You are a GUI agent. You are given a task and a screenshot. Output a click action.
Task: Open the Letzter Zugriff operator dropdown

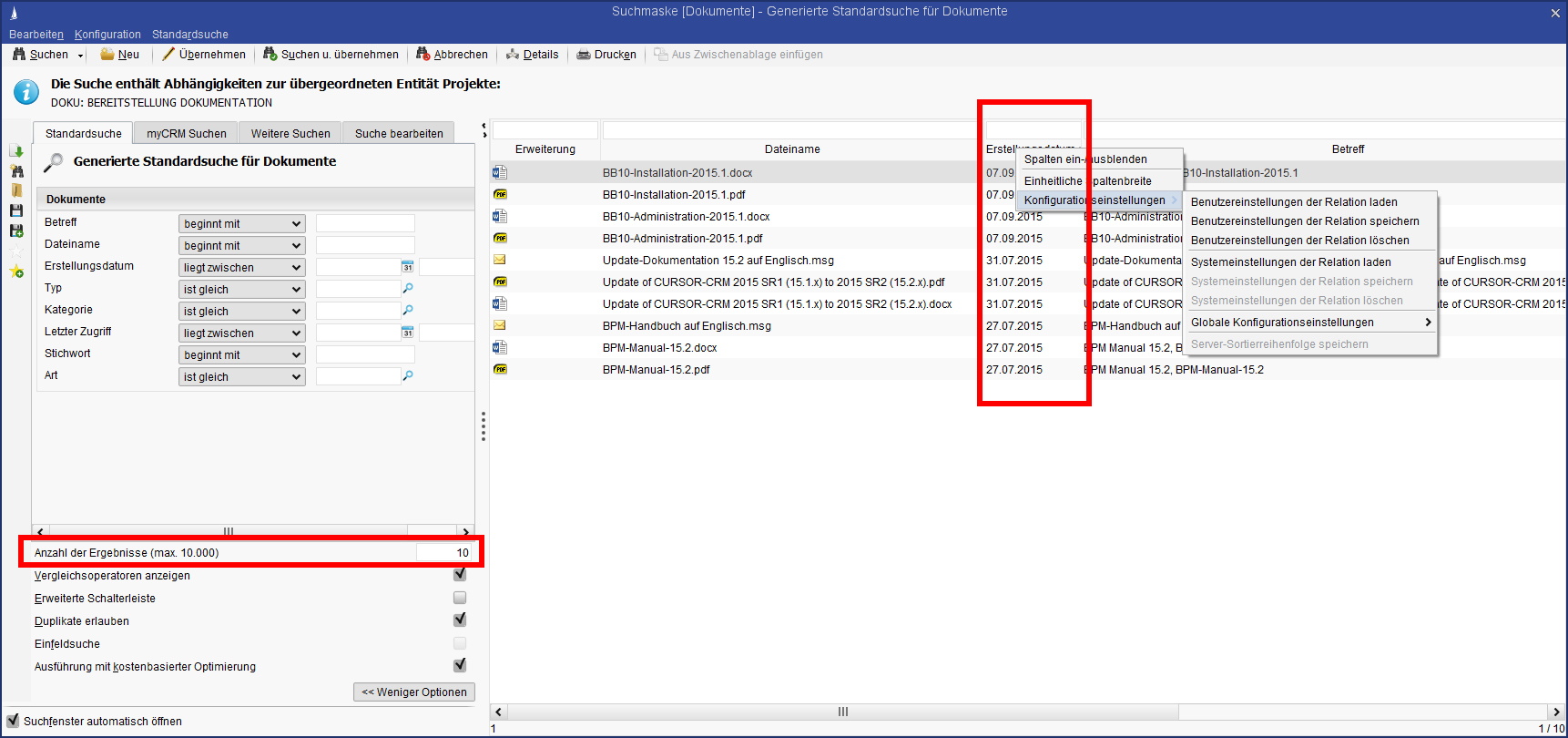(241, 333)
